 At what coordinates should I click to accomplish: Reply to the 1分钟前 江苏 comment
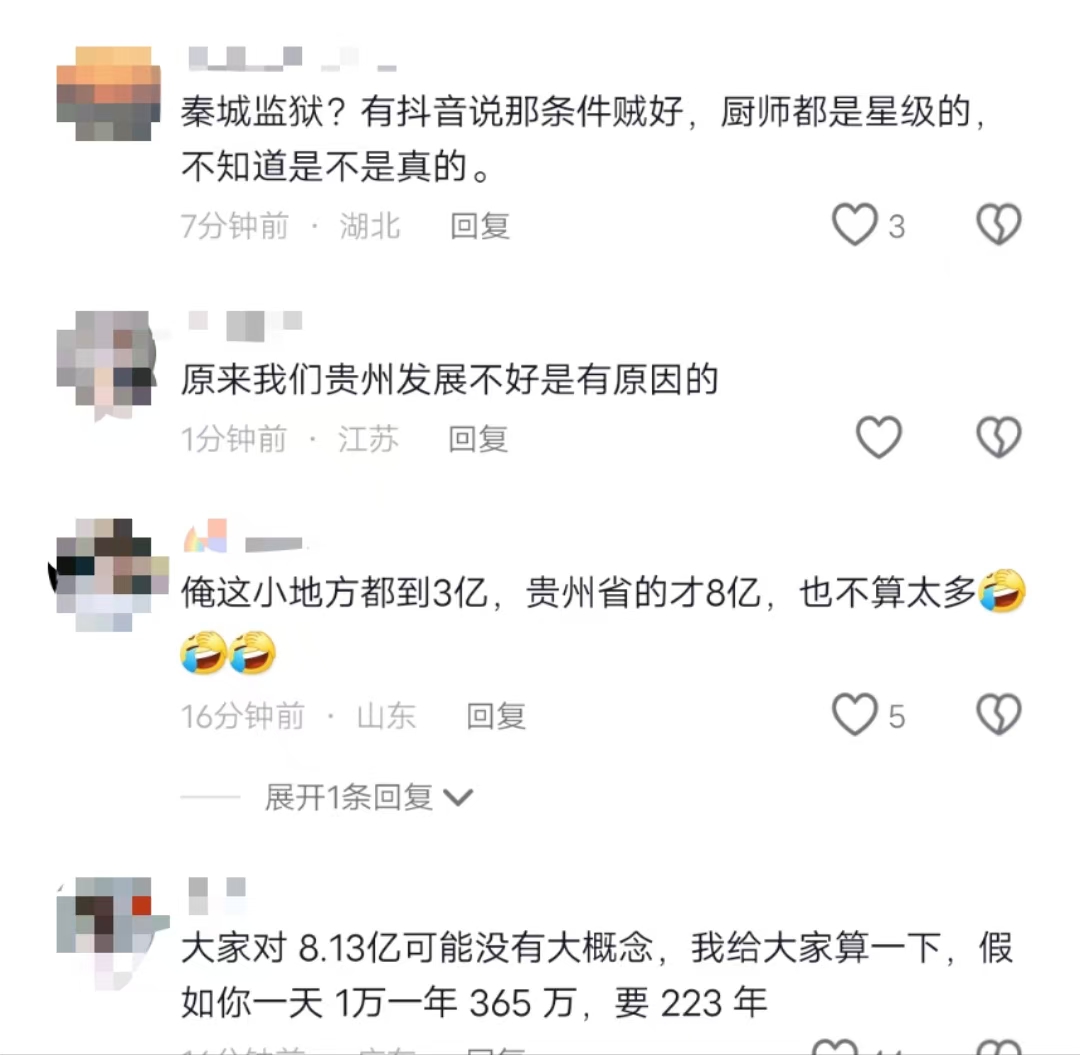pos(478,439)
